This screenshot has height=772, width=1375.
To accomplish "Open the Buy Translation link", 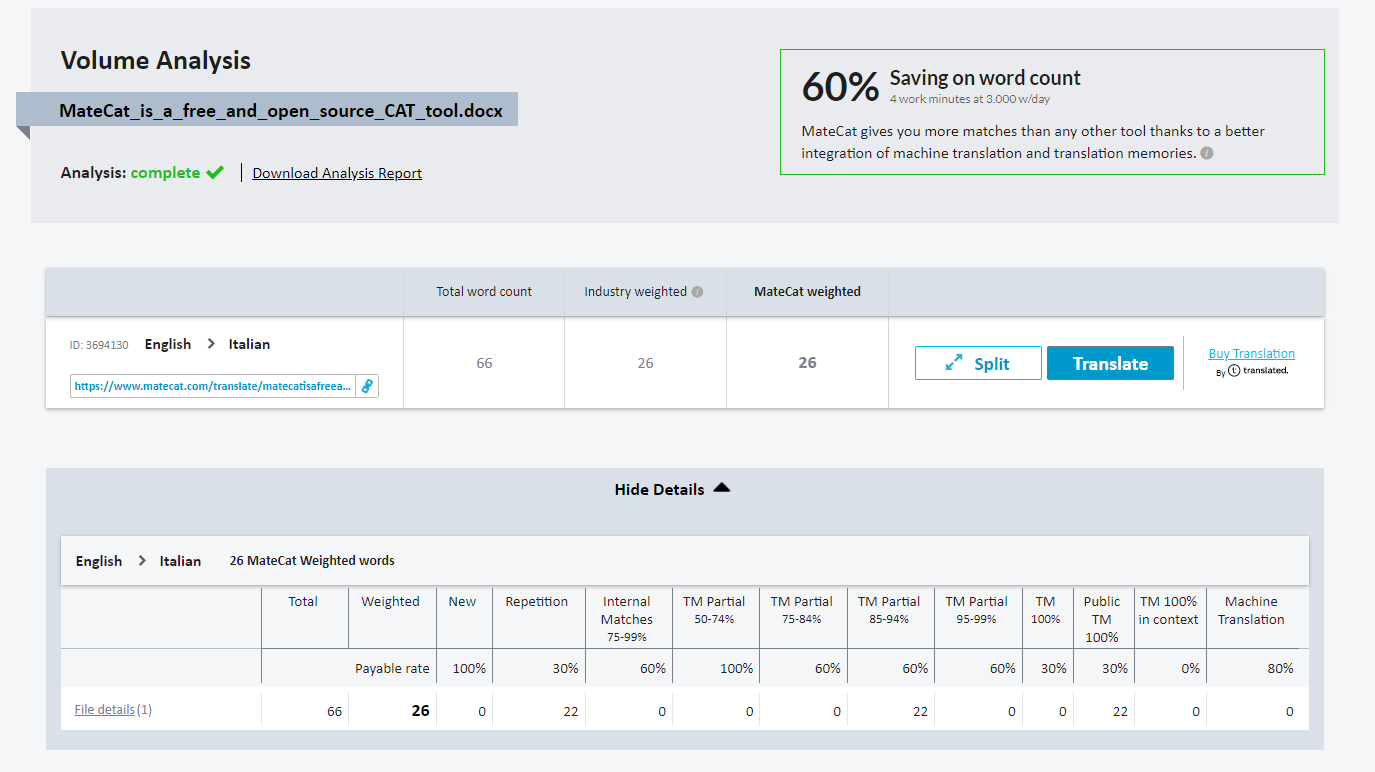I will point(1251,353).
